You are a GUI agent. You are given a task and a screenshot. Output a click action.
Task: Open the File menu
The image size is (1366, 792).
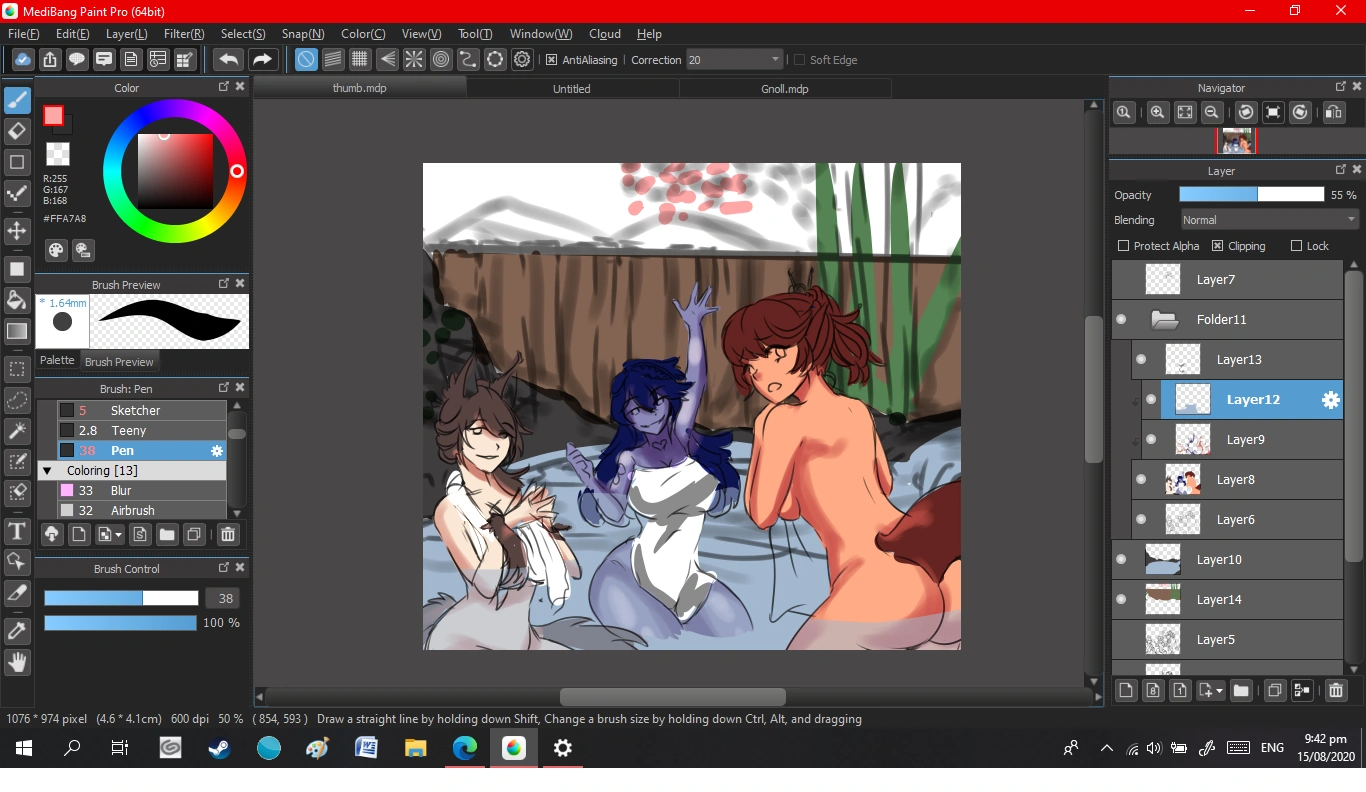click(23, 34)
